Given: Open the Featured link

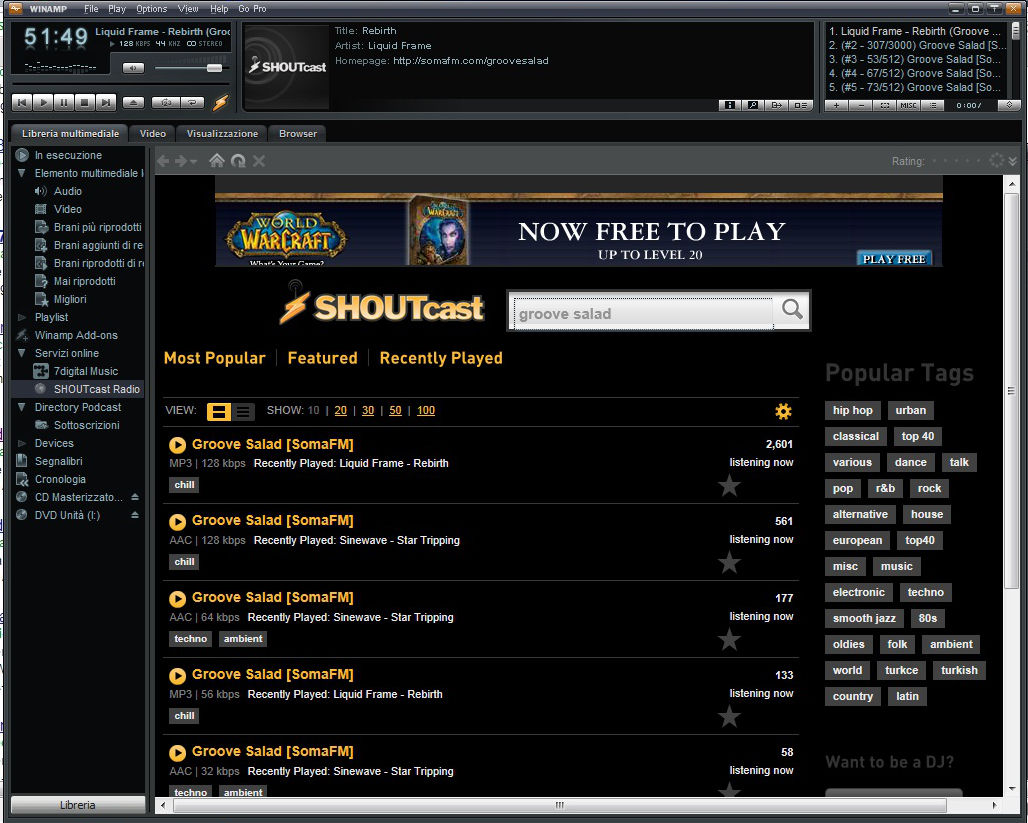Looking at the screenshot, I should pos(323,358).
